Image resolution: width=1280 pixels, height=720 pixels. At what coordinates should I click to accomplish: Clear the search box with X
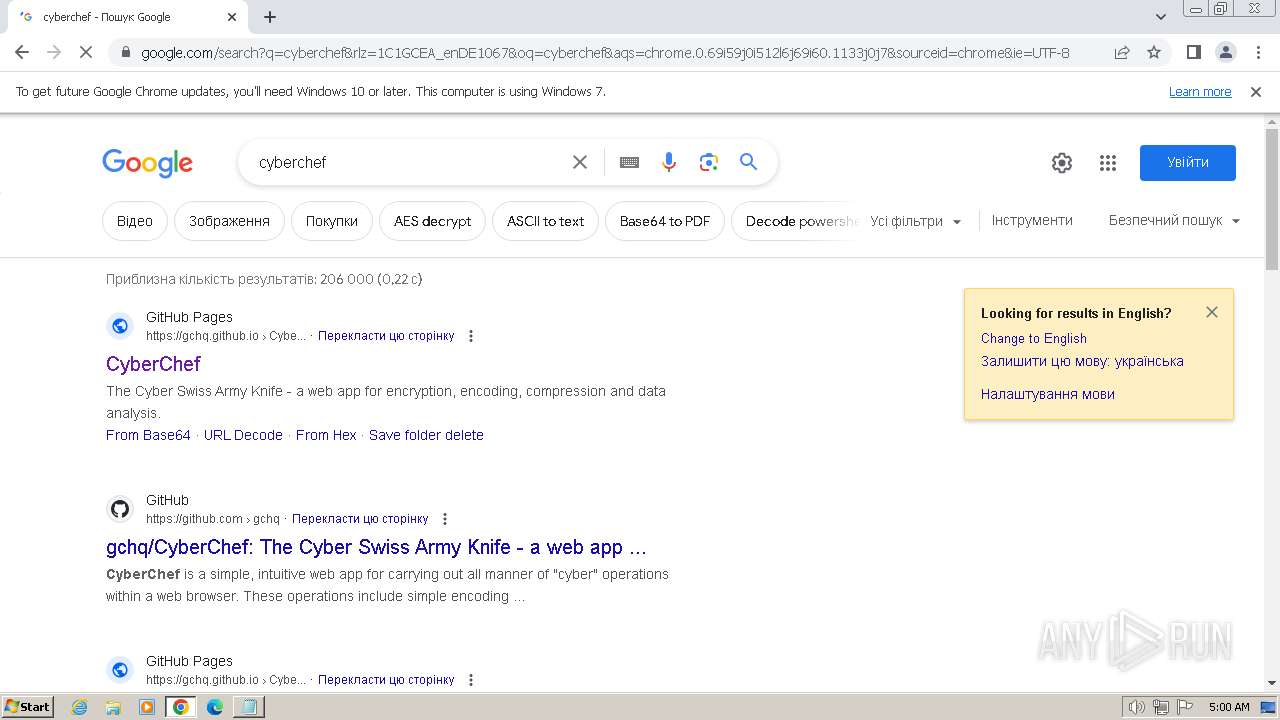tap(580, 162)
